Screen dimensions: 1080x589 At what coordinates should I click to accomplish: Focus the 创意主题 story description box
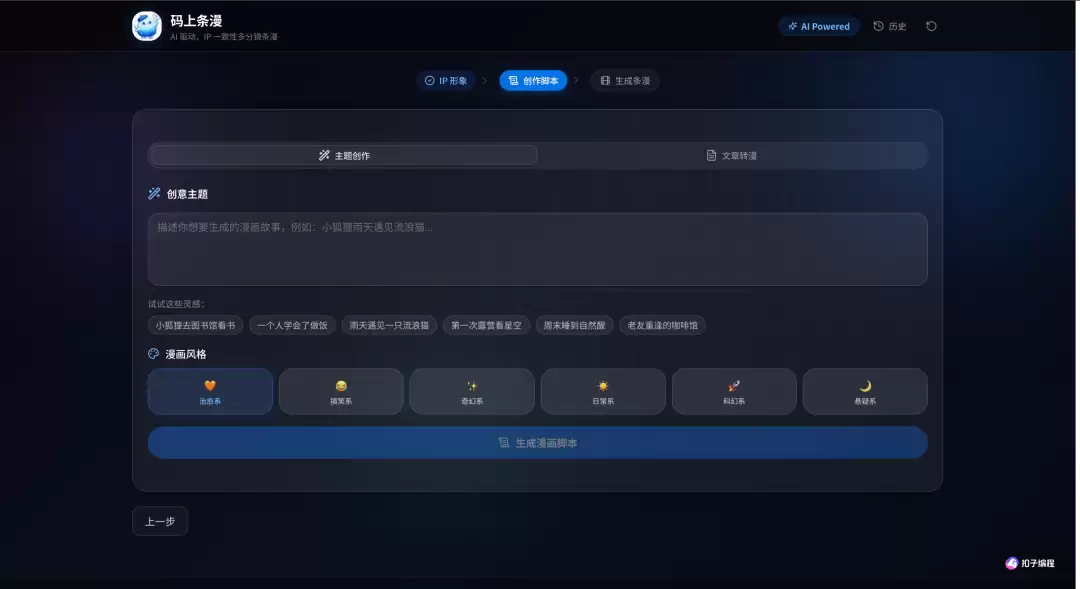tap(537, 249)
